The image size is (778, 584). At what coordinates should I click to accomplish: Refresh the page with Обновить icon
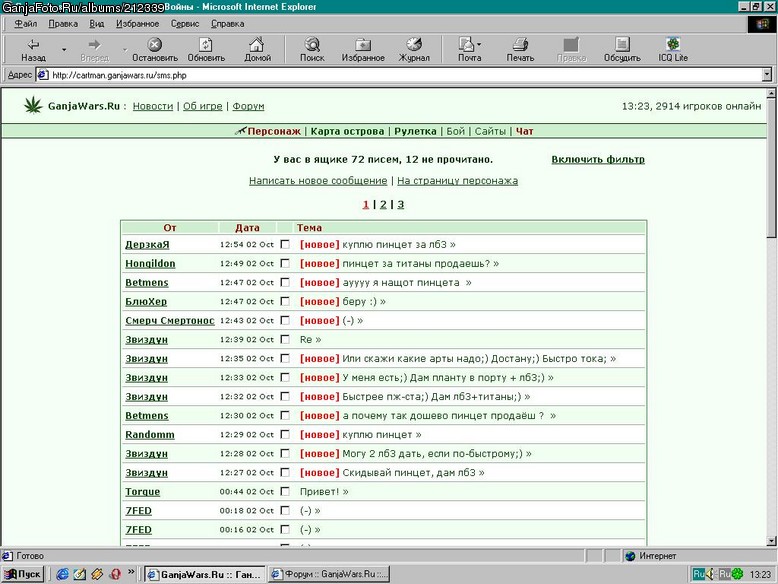click(206, 50)
